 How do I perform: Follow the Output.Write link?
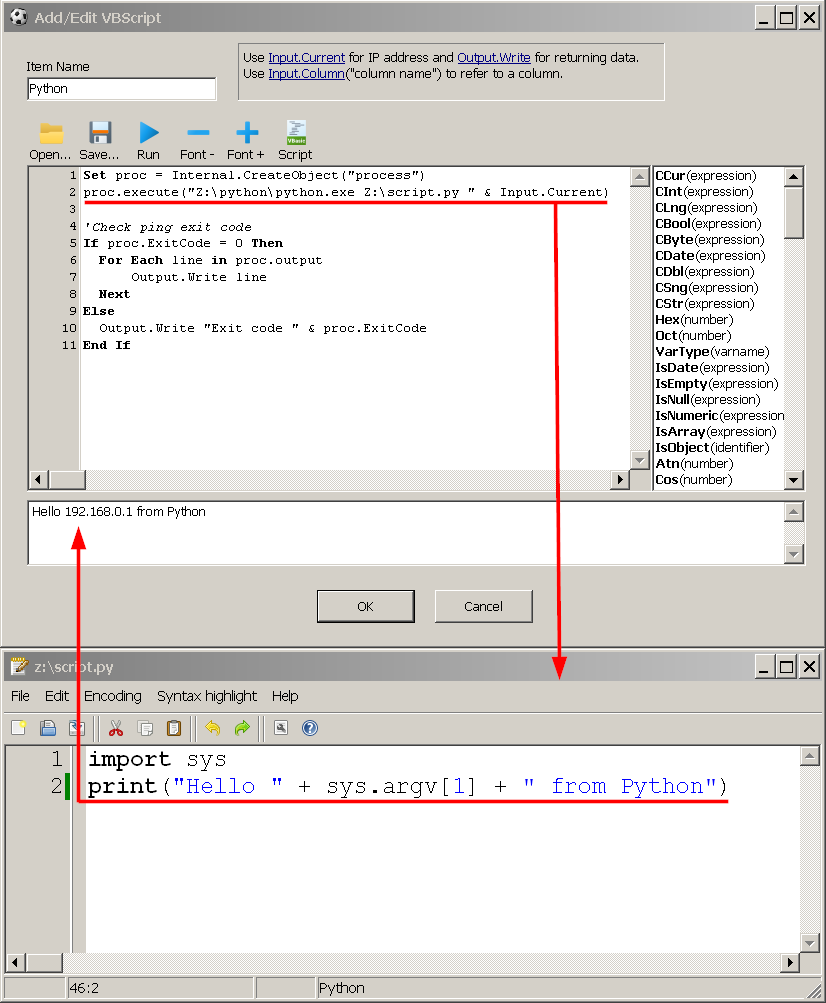click(493, 58)
